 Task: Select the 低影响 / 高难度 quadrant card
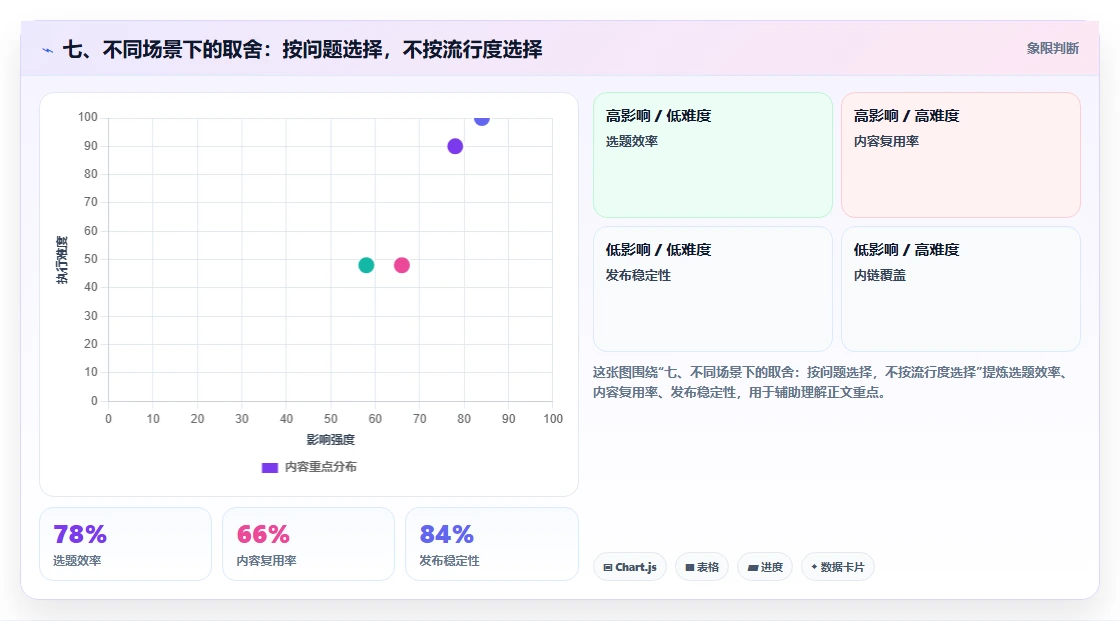(x=961, y=289)
